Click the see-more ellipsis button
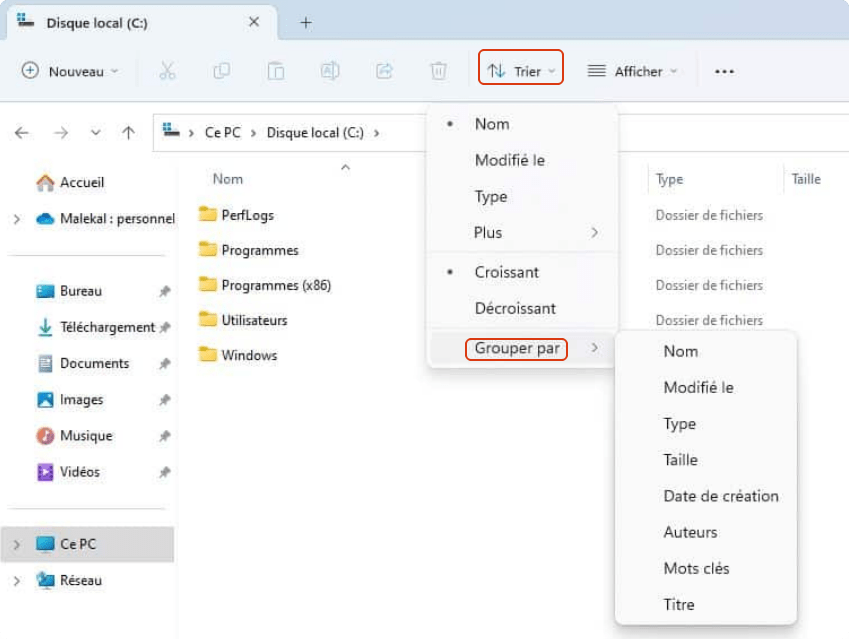 coord(724,71)
